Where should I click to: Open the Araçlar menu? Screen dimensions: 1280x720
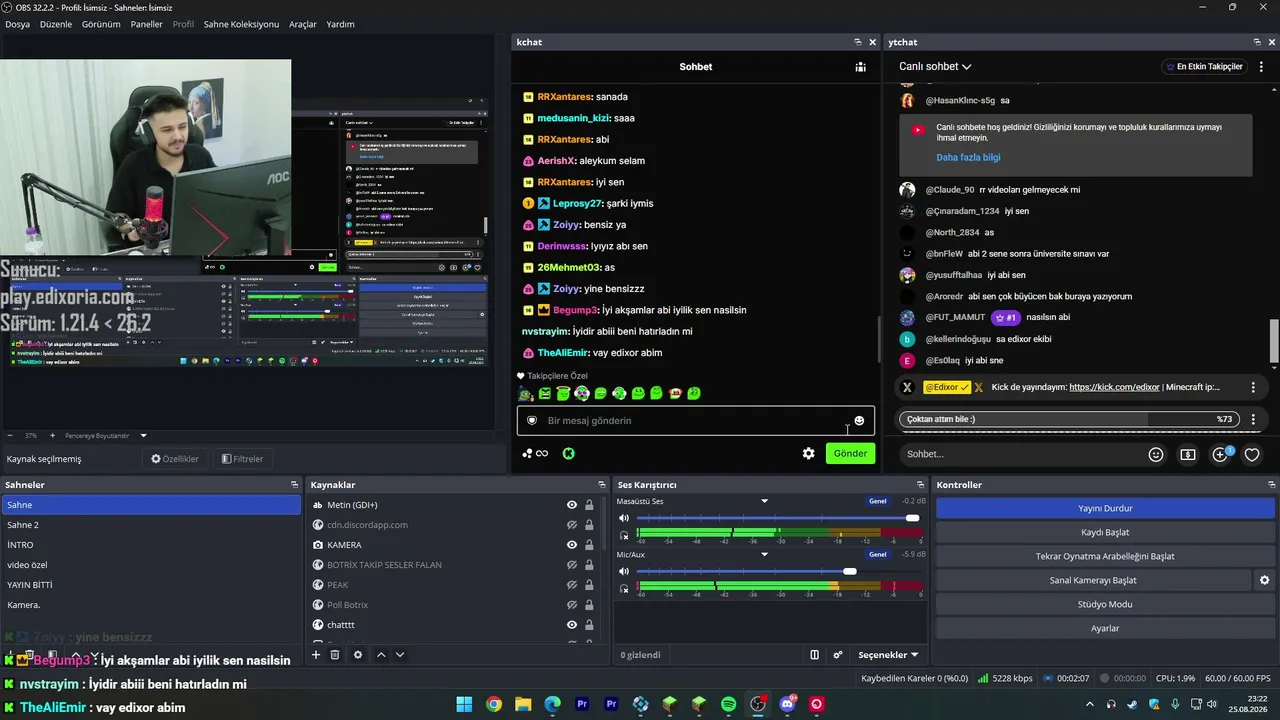(x=303, y=24)
